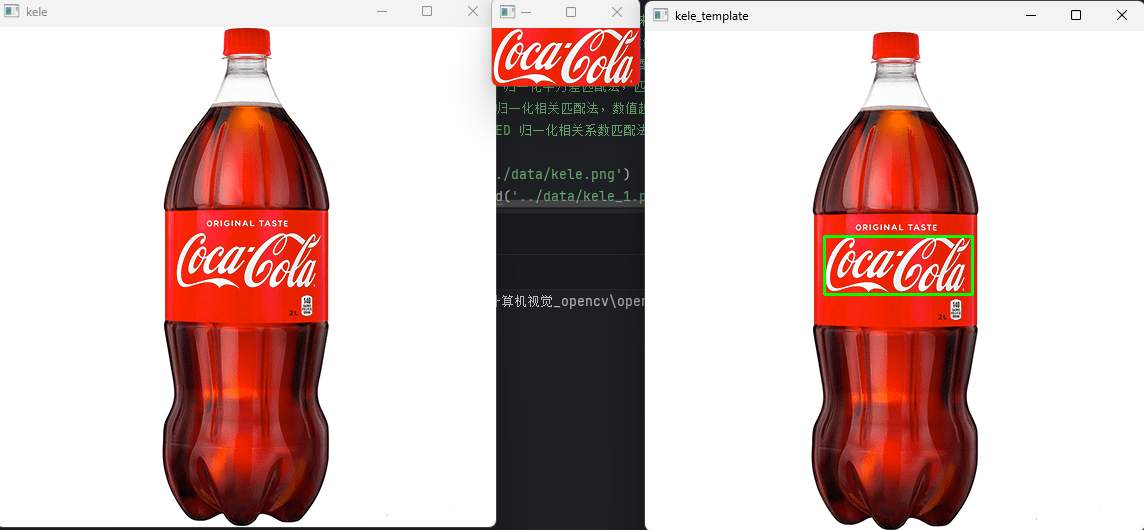Maximize the kele_template window
1144x530 pixels.
[x=1076, y=15]
